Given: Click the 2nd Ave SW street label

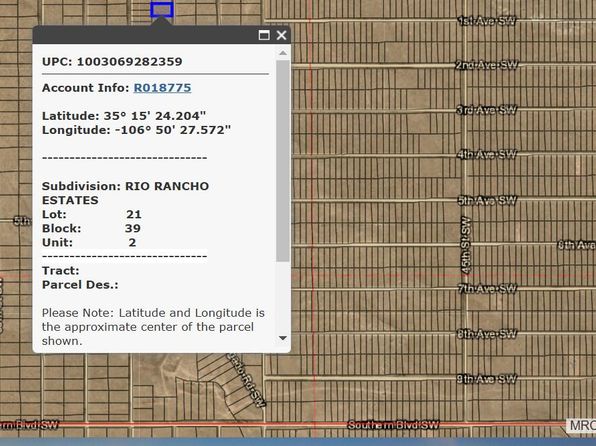Looking at the screenshot, I should pyautogui.click(x=487, y=65).
